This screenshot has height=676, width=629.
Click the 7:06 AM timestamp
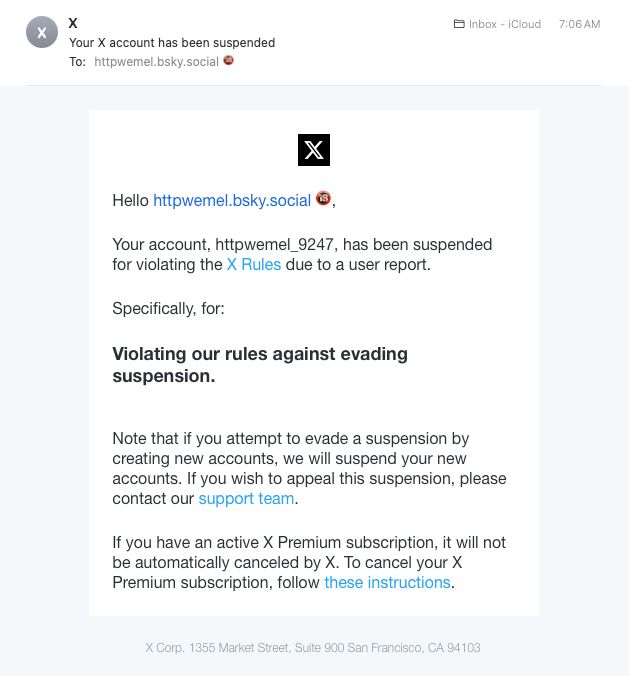[x=579, y=24]
